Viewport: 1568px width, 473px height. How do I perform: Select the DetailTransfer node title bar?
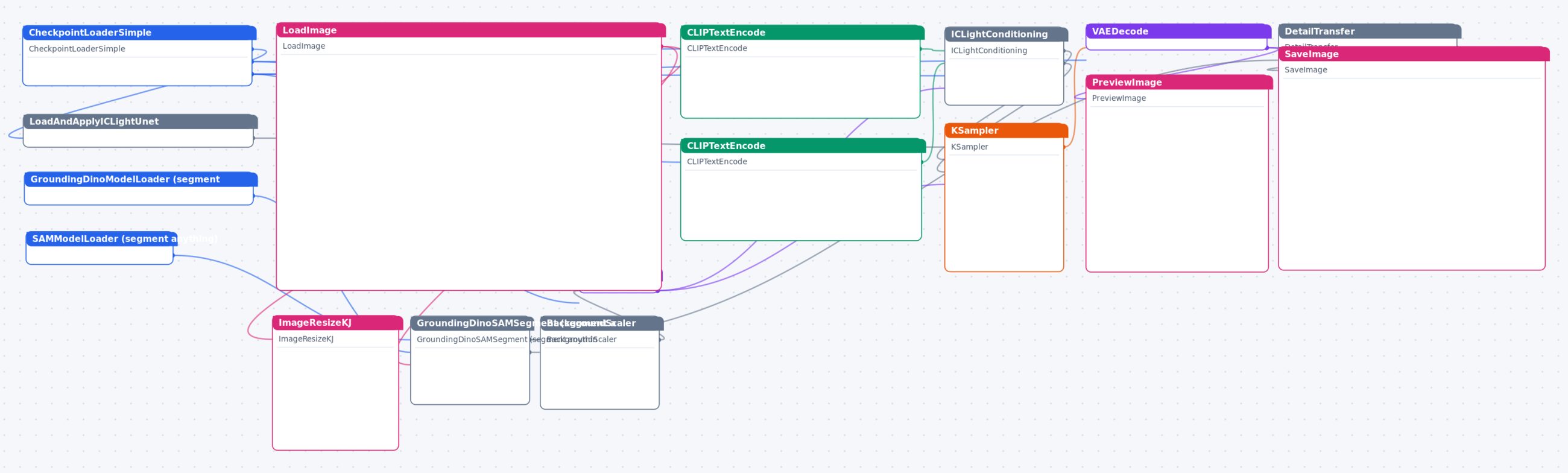1369,31
